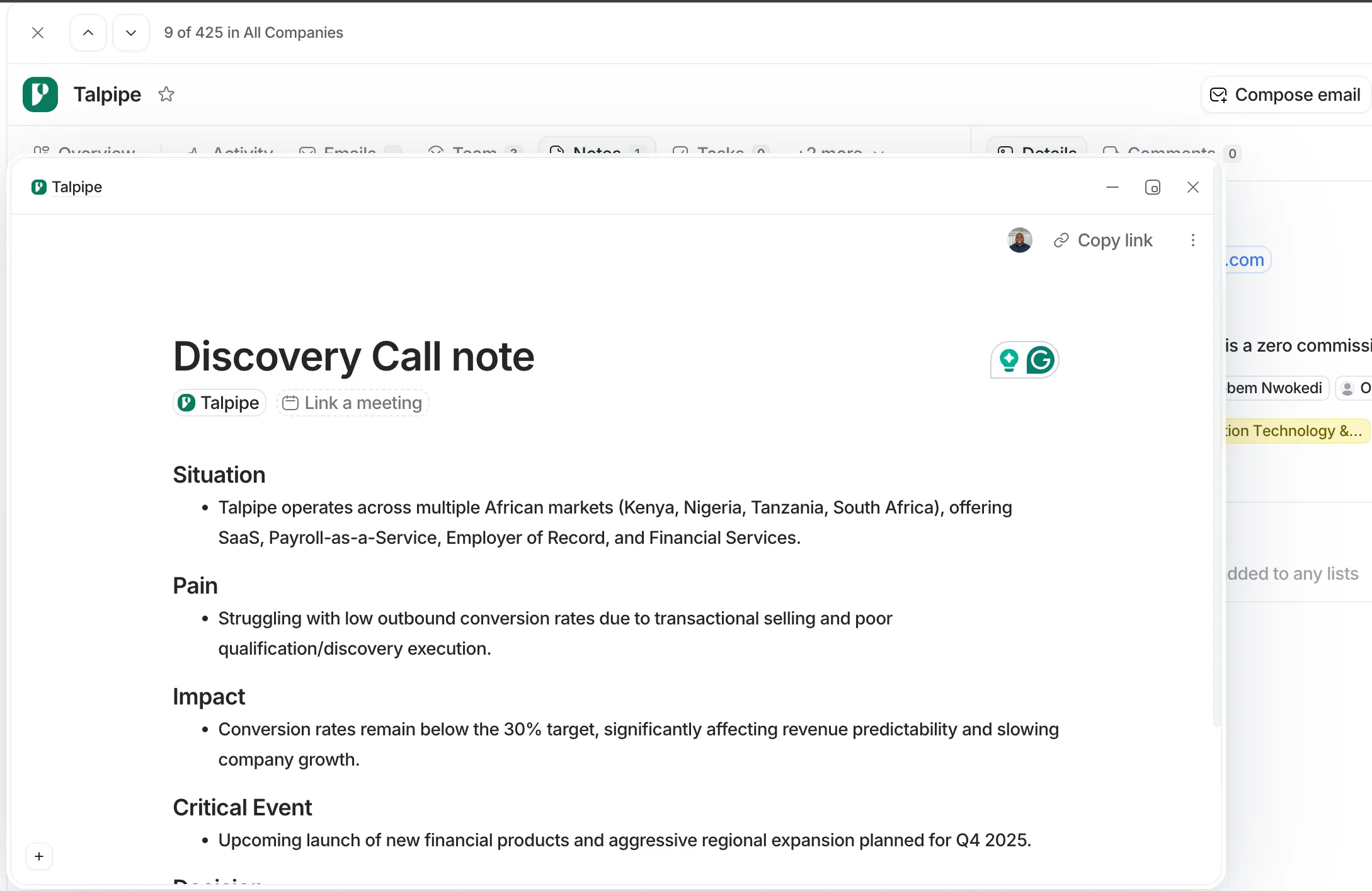This screenshot has width=1372, height=891.
Task: Expand note window to full screen
Action: (x=1153, y=187)
